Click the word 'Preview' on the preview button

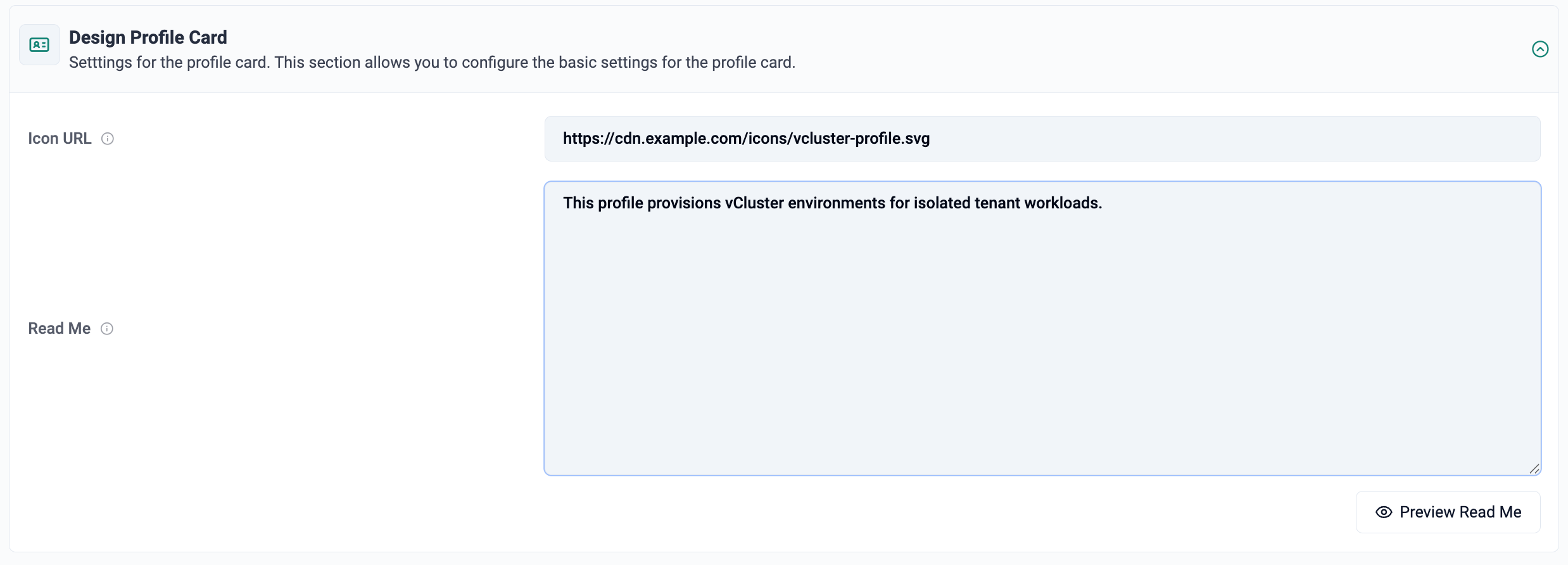1427,512
